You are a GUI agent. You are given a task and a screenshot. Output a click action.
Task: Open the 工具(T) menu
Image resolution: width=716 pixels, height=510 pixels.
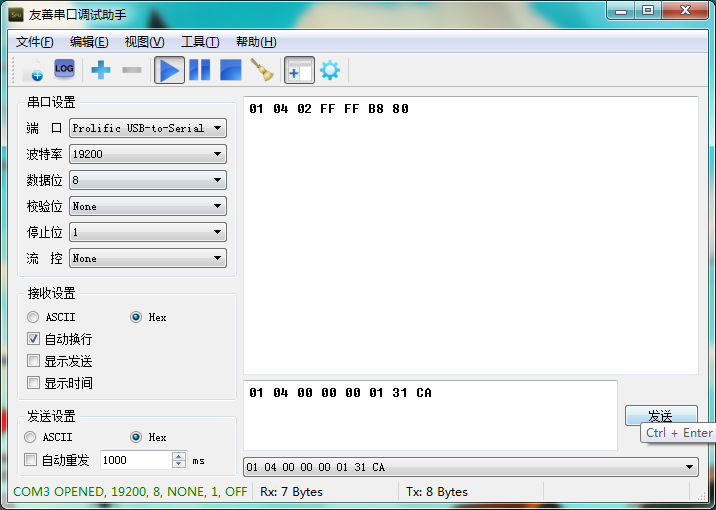[x=199, y=42]
